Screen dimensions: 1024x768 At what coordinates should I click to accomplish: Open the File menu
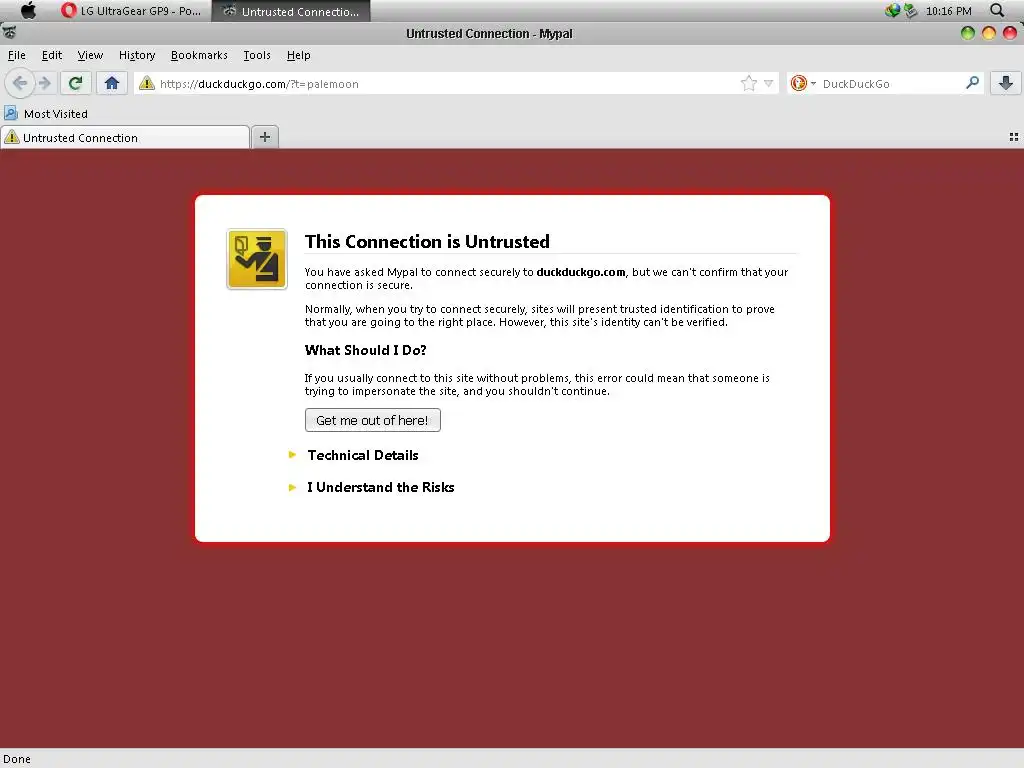point(16,56)
